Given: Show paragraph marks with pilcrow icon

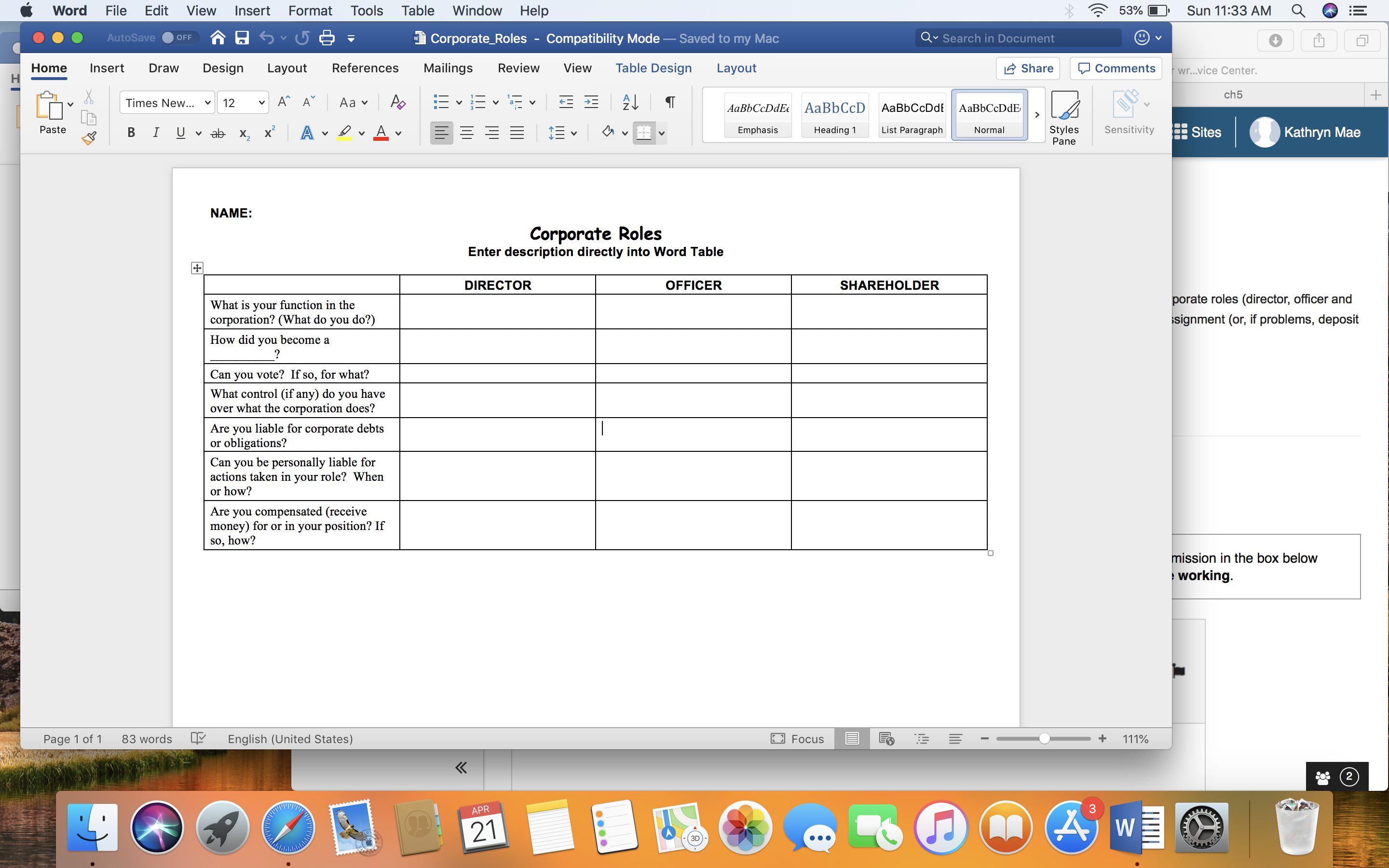Looking at the screenshot, I should [x=669, y=103].
